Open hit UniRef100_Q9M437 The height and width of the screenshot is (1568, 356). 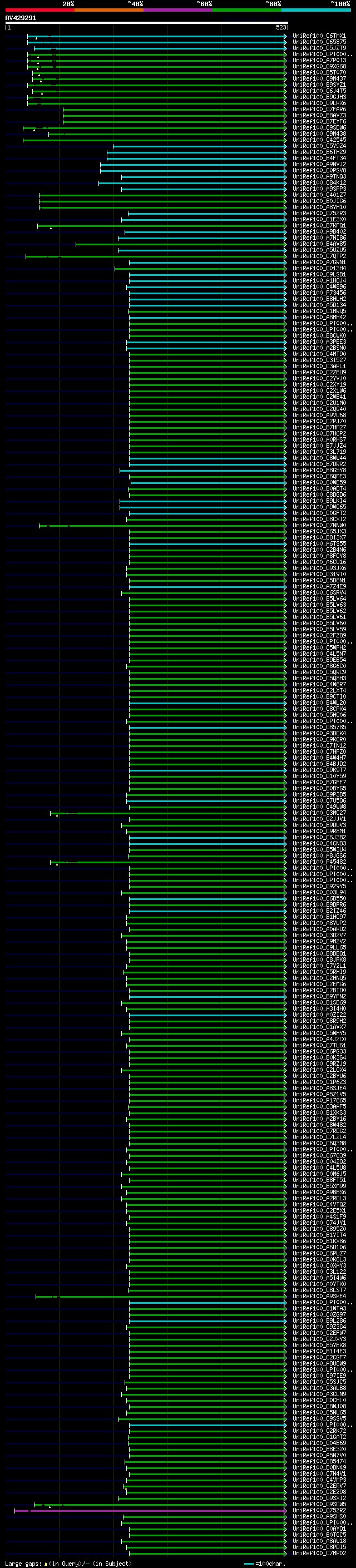tap(319, 78)
